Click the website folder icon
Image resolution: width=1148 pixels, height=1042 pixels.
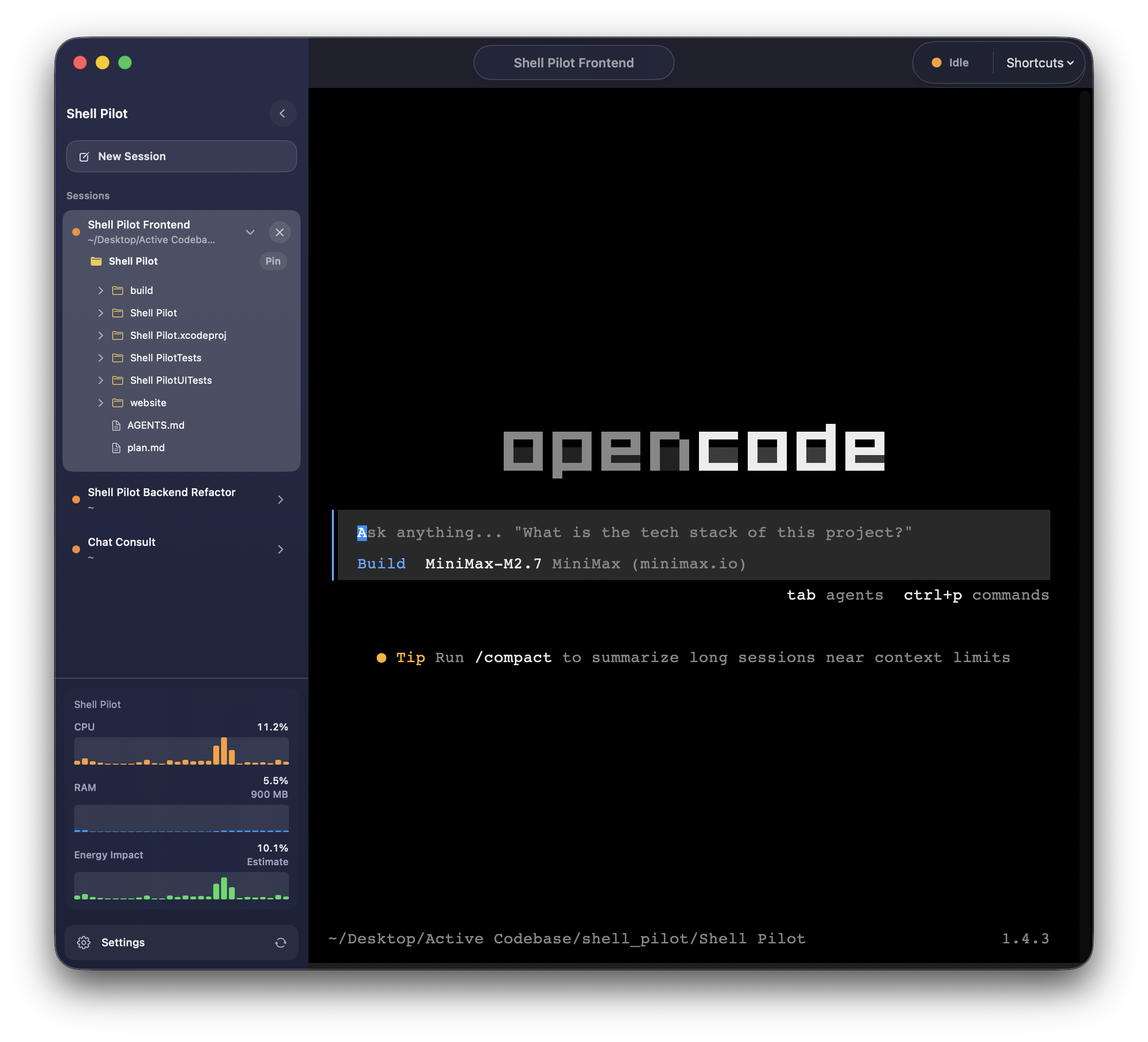[x=118, y=403]
